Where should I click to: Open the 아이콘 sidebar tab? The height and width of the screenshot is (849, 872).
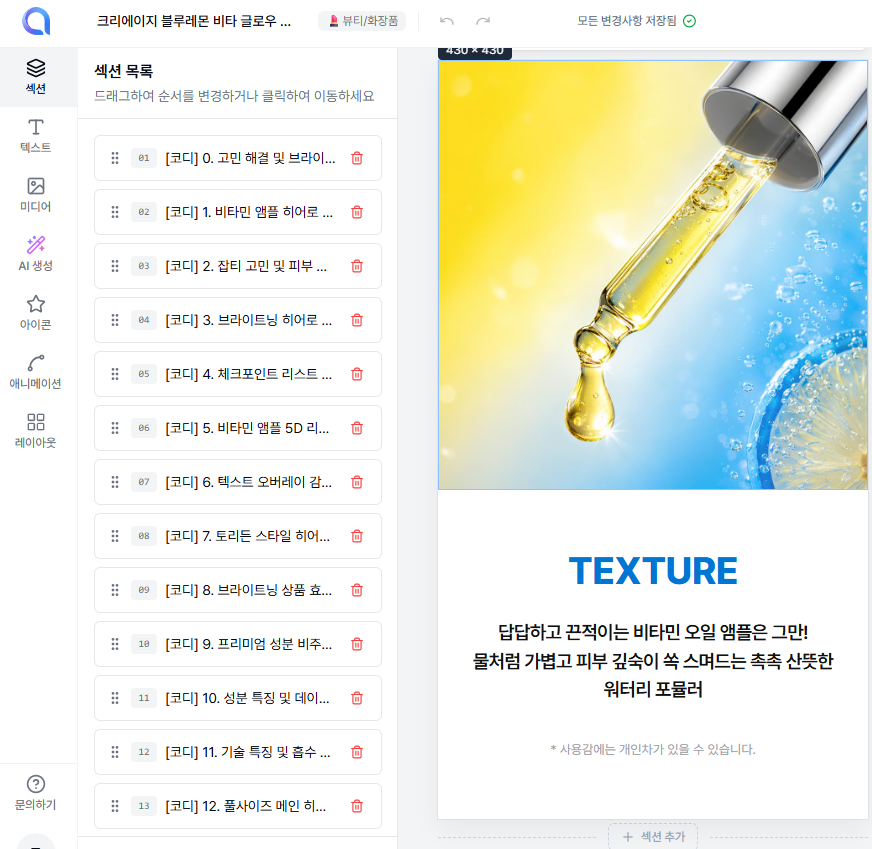(x=36, y=312)
